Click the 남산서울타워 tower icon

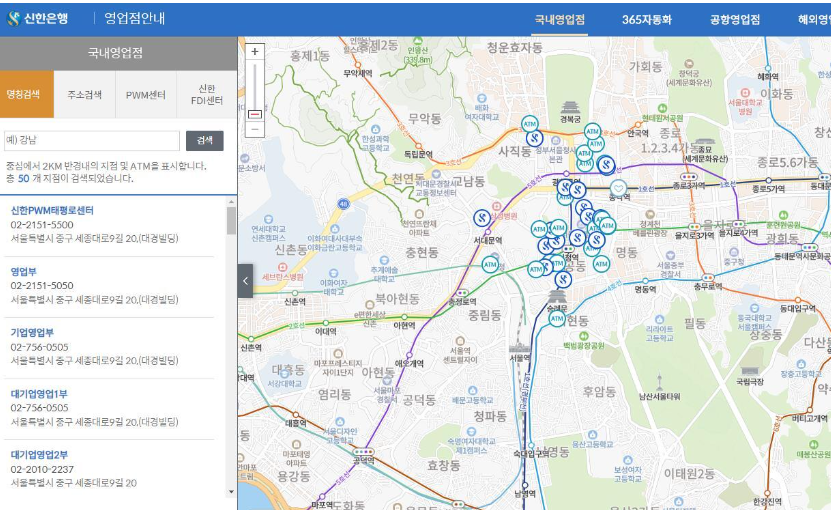[x=660, y=382]
